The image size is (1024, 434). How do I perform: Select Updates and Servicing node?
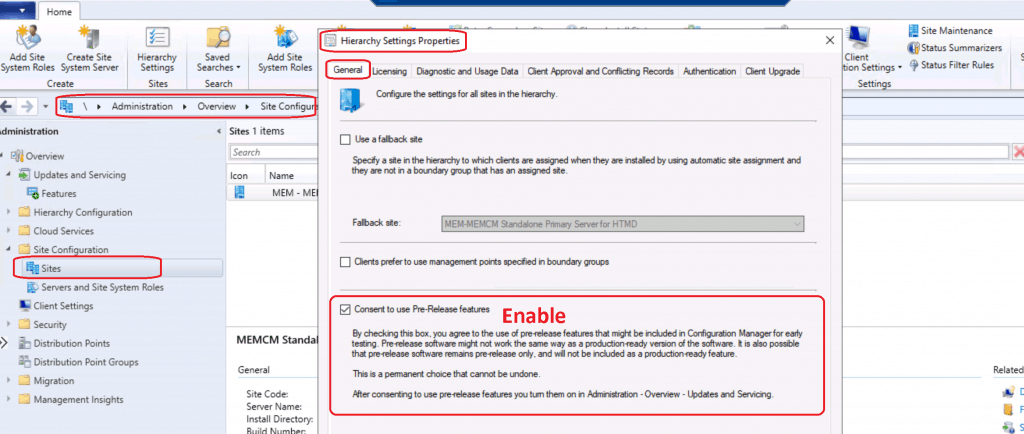click(72, 175)
